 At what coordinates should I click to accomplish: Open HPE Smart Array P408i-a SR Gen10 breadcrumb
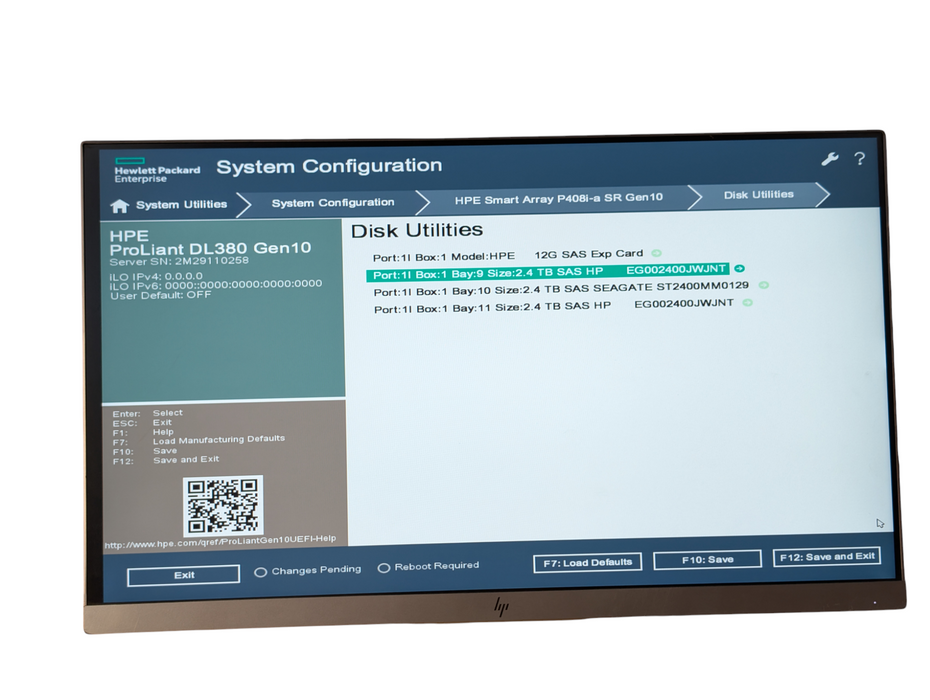(x=559, y=199)
